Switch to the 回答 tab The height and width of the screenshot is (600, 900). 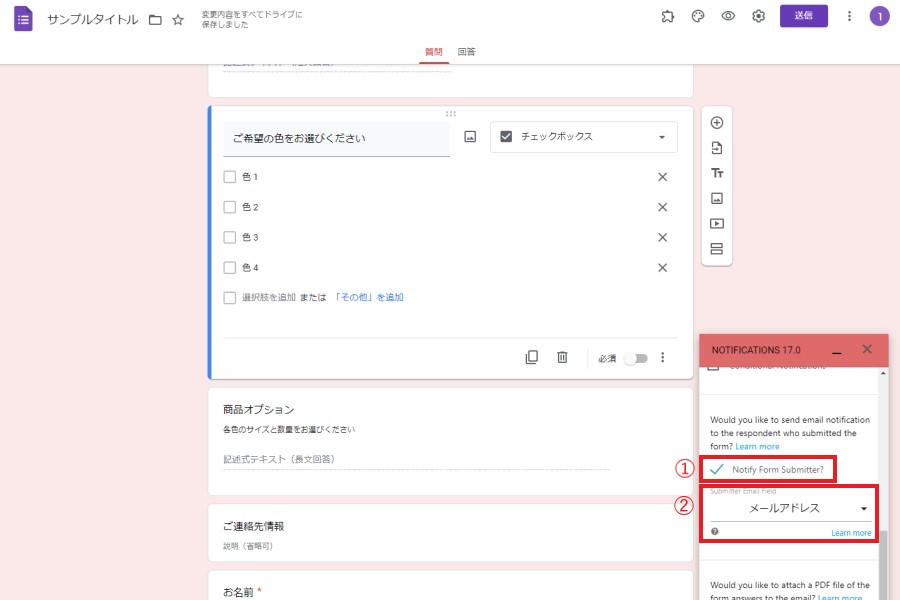click(x=466, y=51)
